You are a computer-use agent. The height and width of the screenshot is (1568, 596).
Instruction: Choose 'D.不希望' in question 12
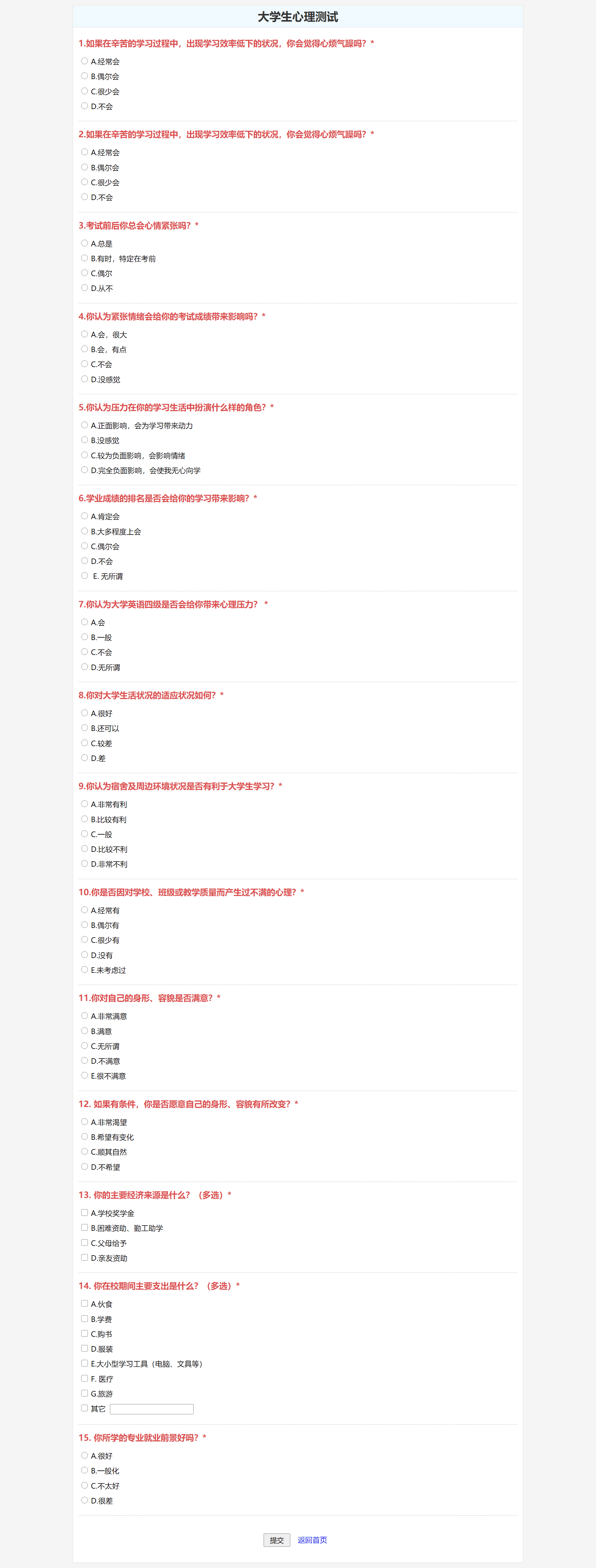pyautogui.click(x=85, y=1167)
